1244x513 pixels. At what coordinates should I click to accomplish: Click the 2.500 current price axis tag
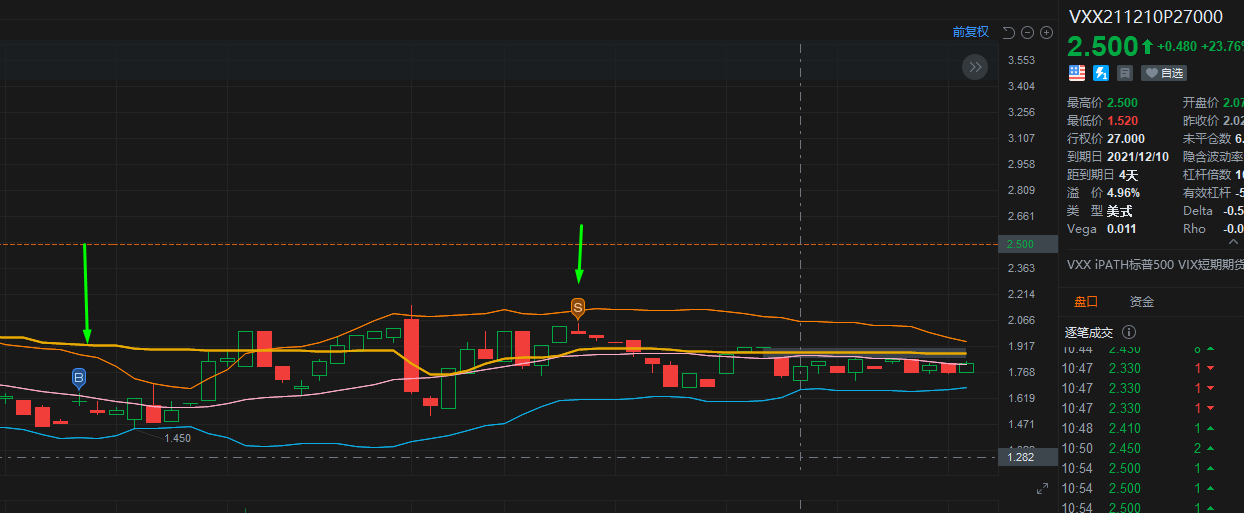(1029, 244)
